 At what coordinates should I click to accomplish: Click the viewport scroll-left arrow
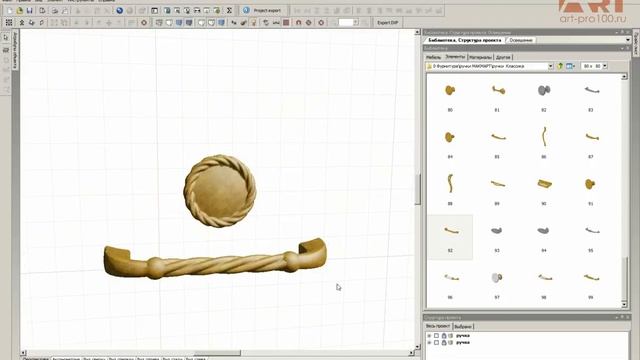pyautogui.click(x=23, y=353)
